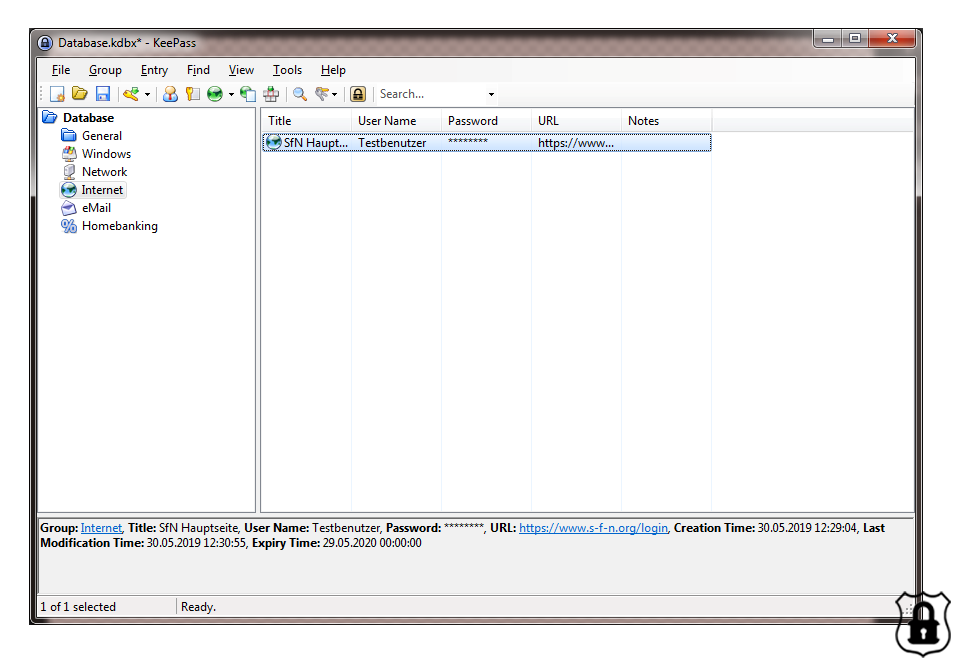Expand the Show Entries dropdown arrow
The image size is (953, 662).
[x=334, y=94]
